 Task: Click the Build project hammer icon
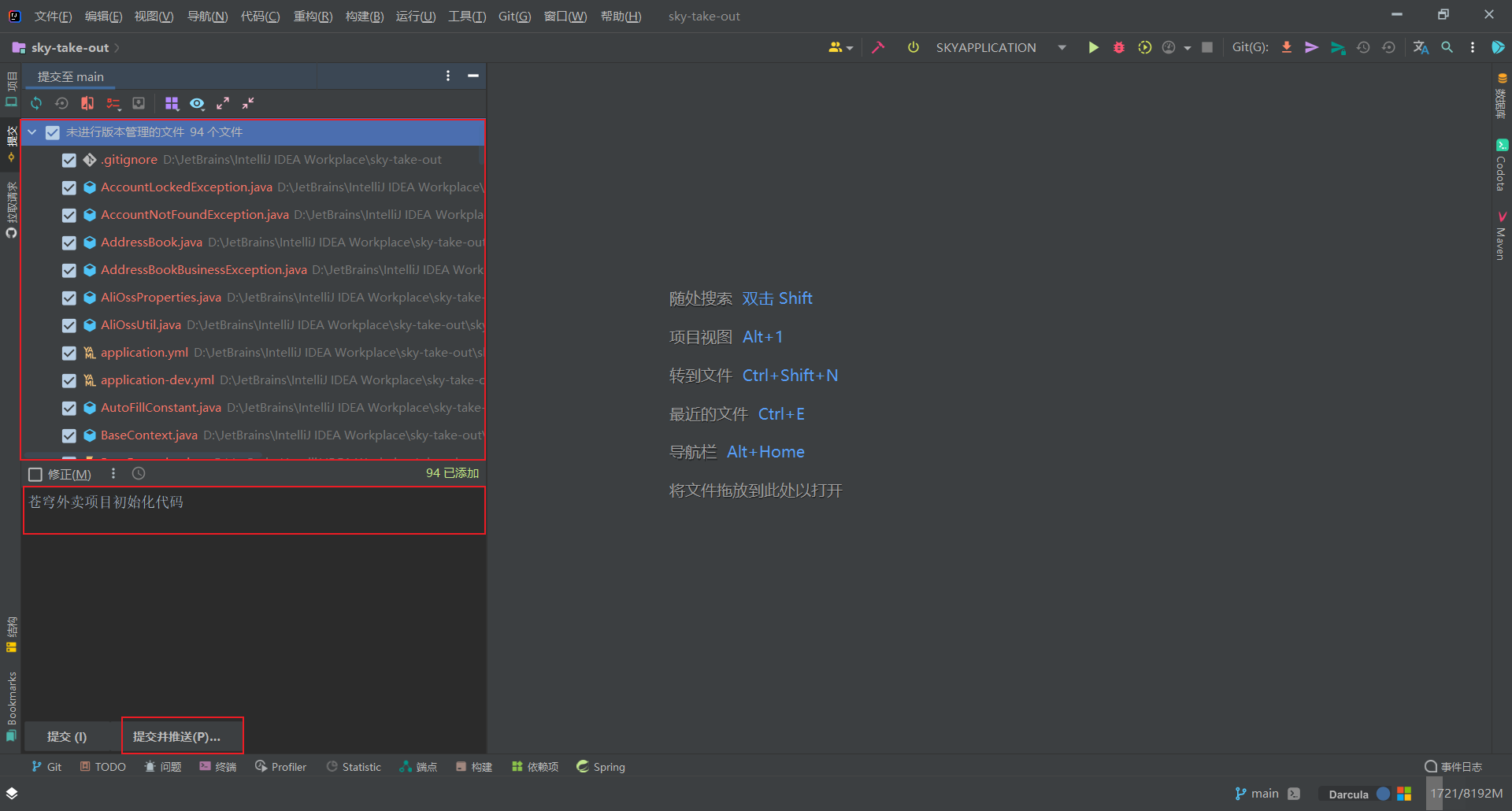tap(878, 47)
